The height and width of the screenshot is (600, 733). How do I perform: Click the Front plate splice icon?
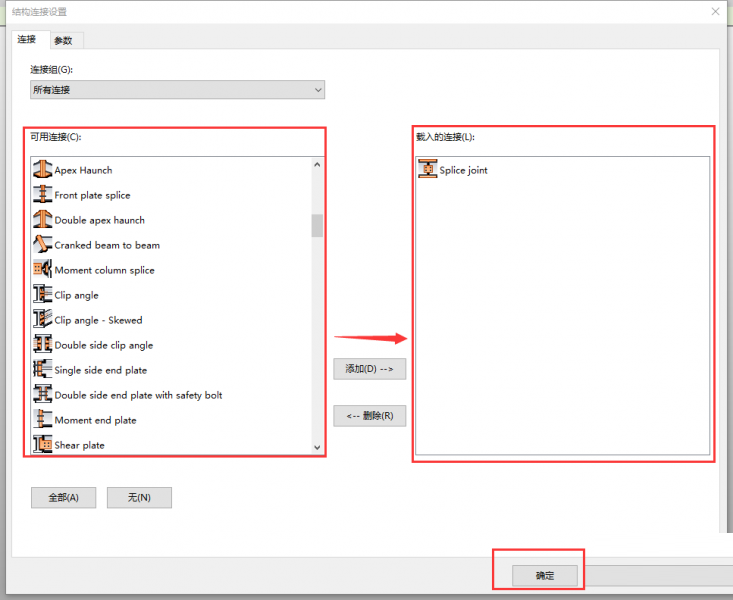point(42,195)
